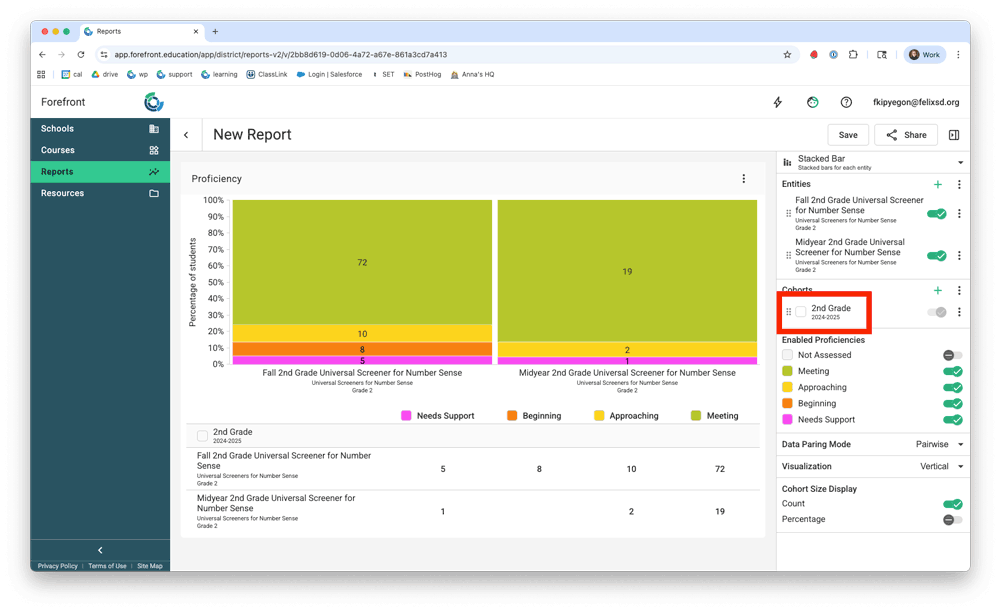Turn on the Percentage cohort size toggle
This screenshot has width=1000, height=611.
click(x=952, y=519)
